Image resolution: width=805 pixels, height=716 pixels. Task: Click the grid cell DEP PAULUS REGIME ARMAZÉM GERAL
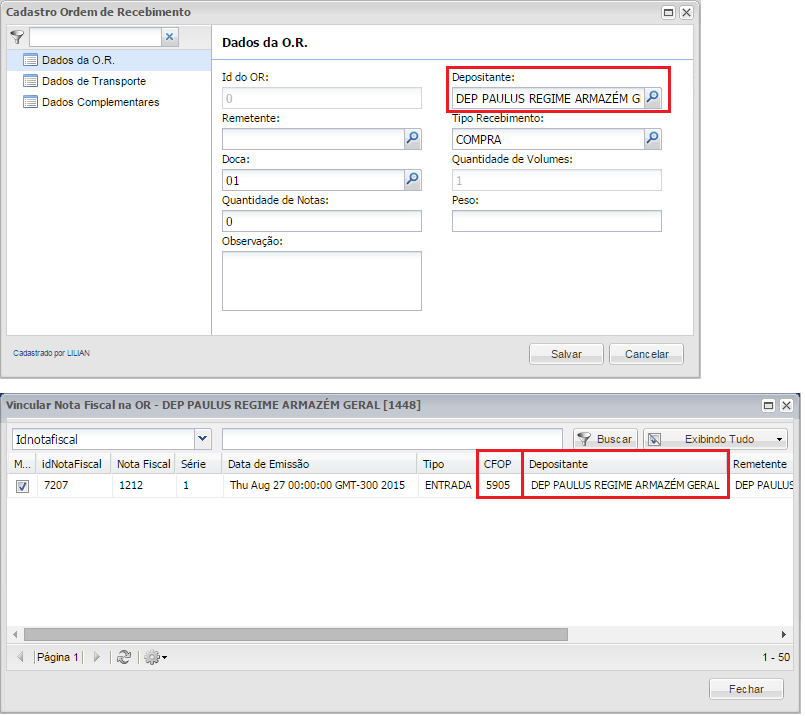pos(625,485)
